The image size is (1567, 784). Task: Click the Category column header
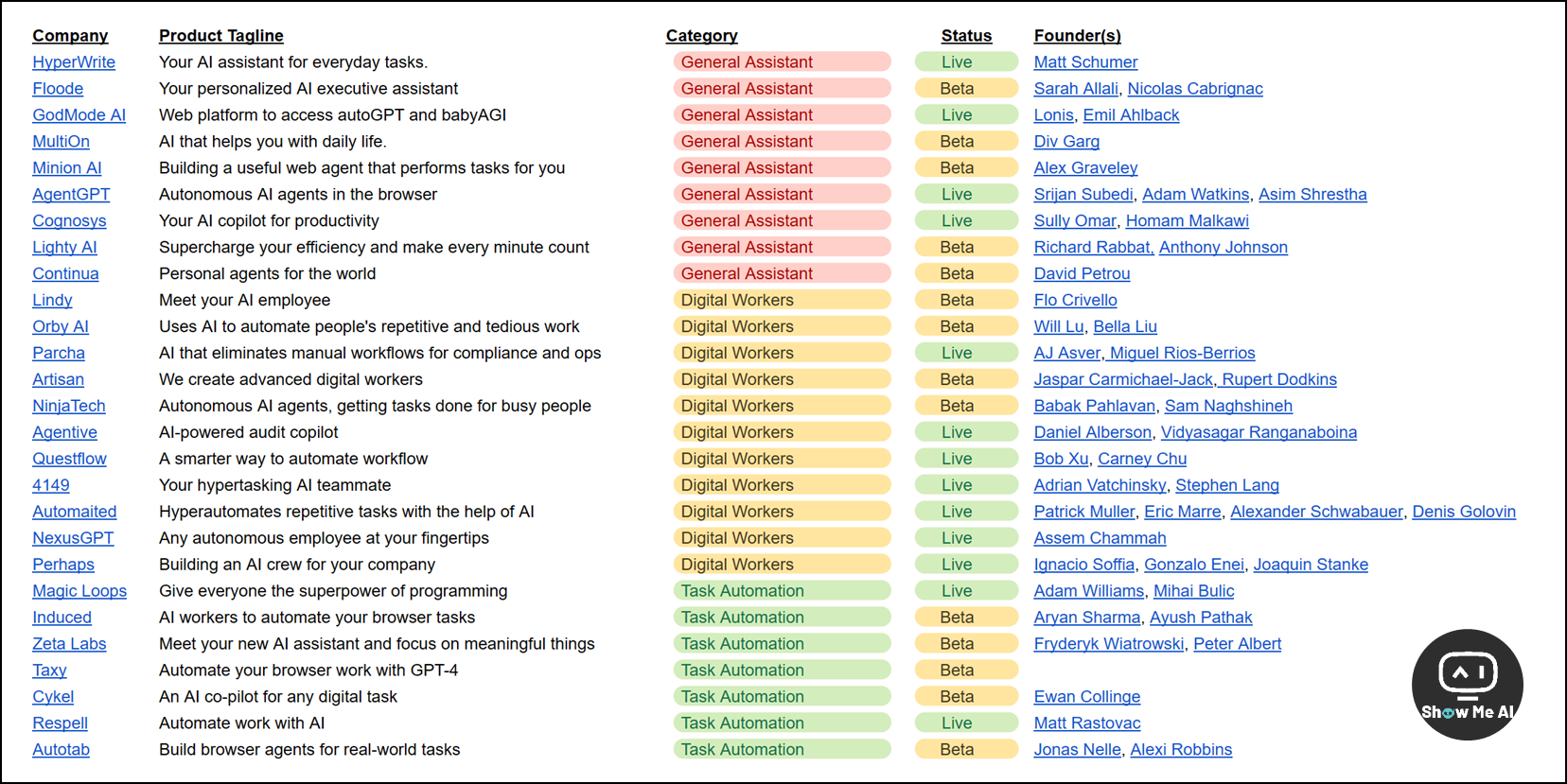pos(701,36)
